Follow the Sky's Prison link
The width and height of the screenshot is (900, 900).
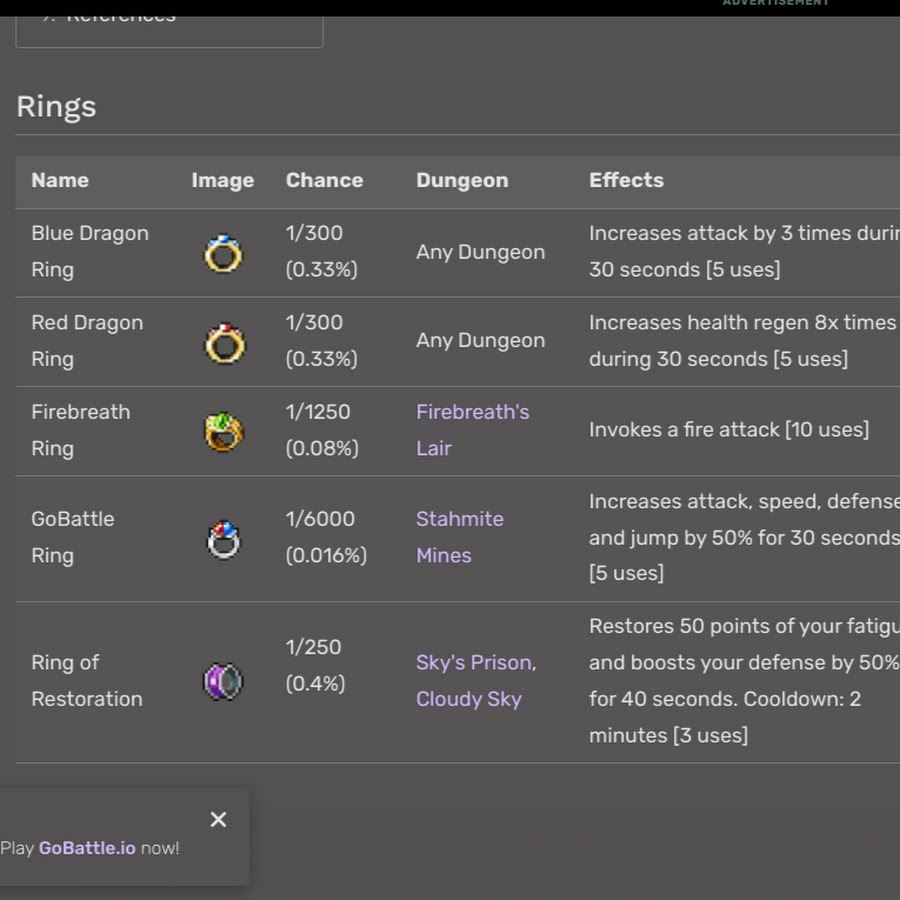(476, 662)
